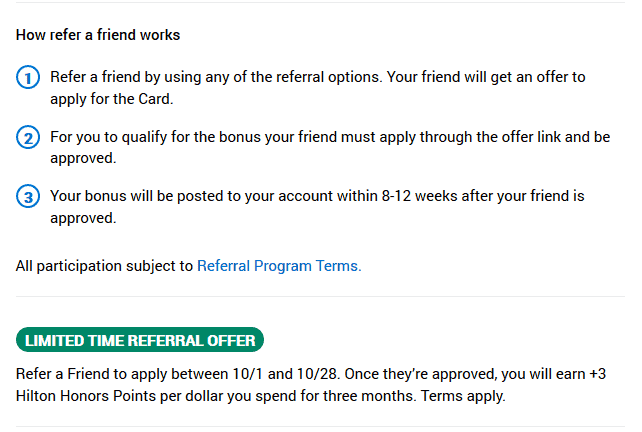Click the step 3 circled number icon
This screenshot has width=642, height=432.
pos(28,196)
